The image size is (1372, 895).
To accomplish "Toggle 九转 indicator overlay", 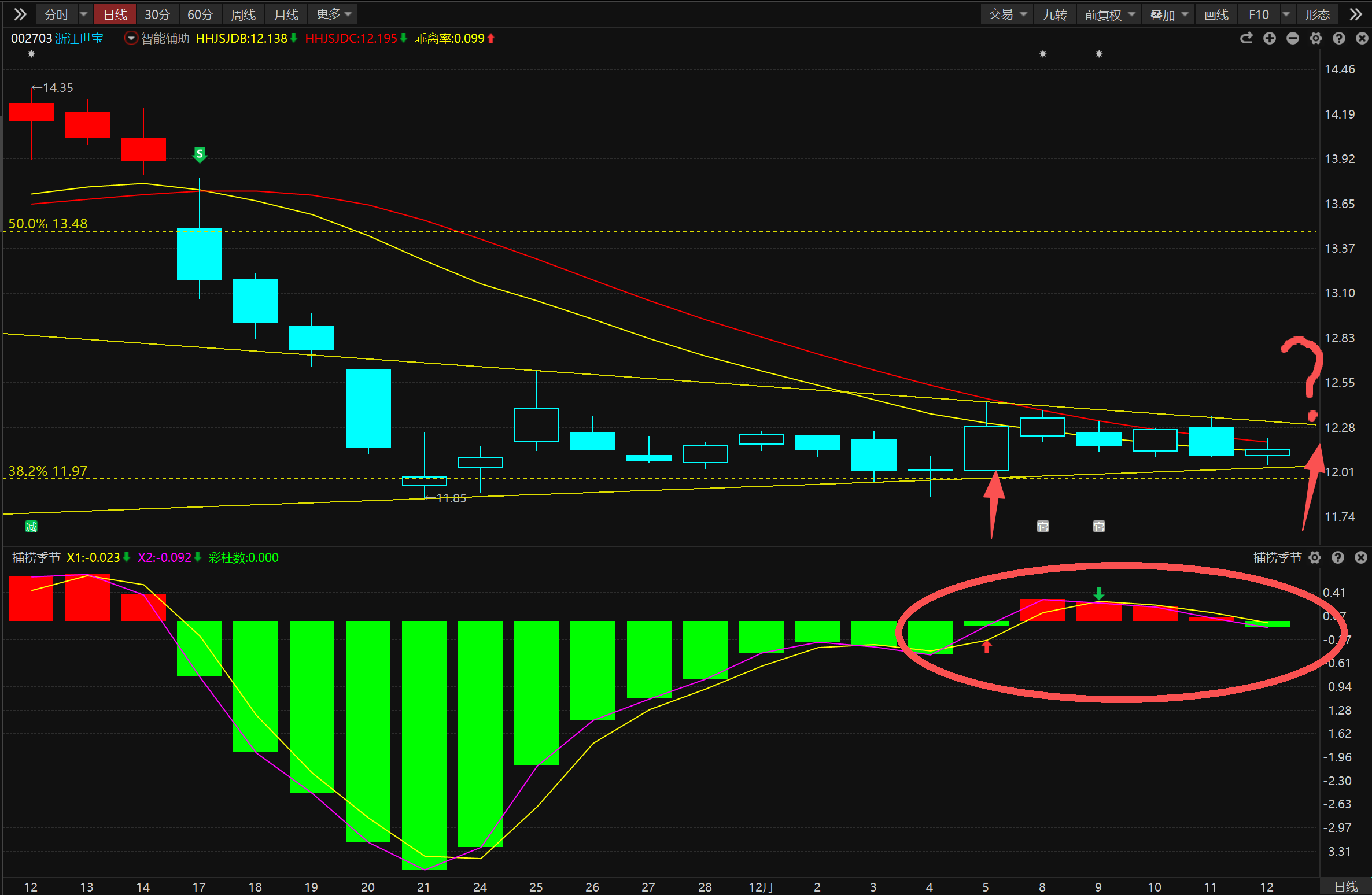I will coord(1054,14).
